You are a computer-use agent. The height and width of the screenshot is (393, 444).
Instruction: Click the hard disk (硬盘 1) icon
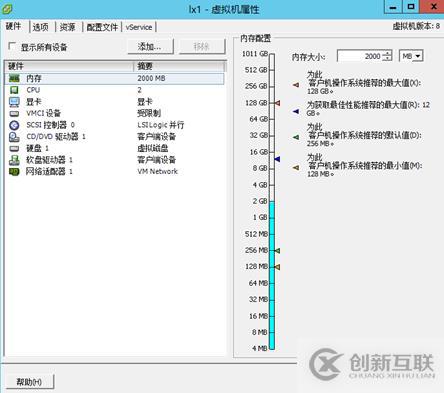coord(14,148)
